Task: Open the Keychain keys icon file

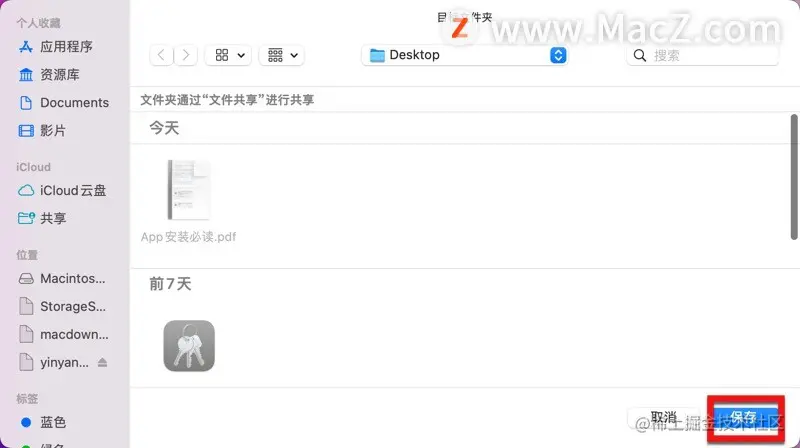Action: coord(189,346)
